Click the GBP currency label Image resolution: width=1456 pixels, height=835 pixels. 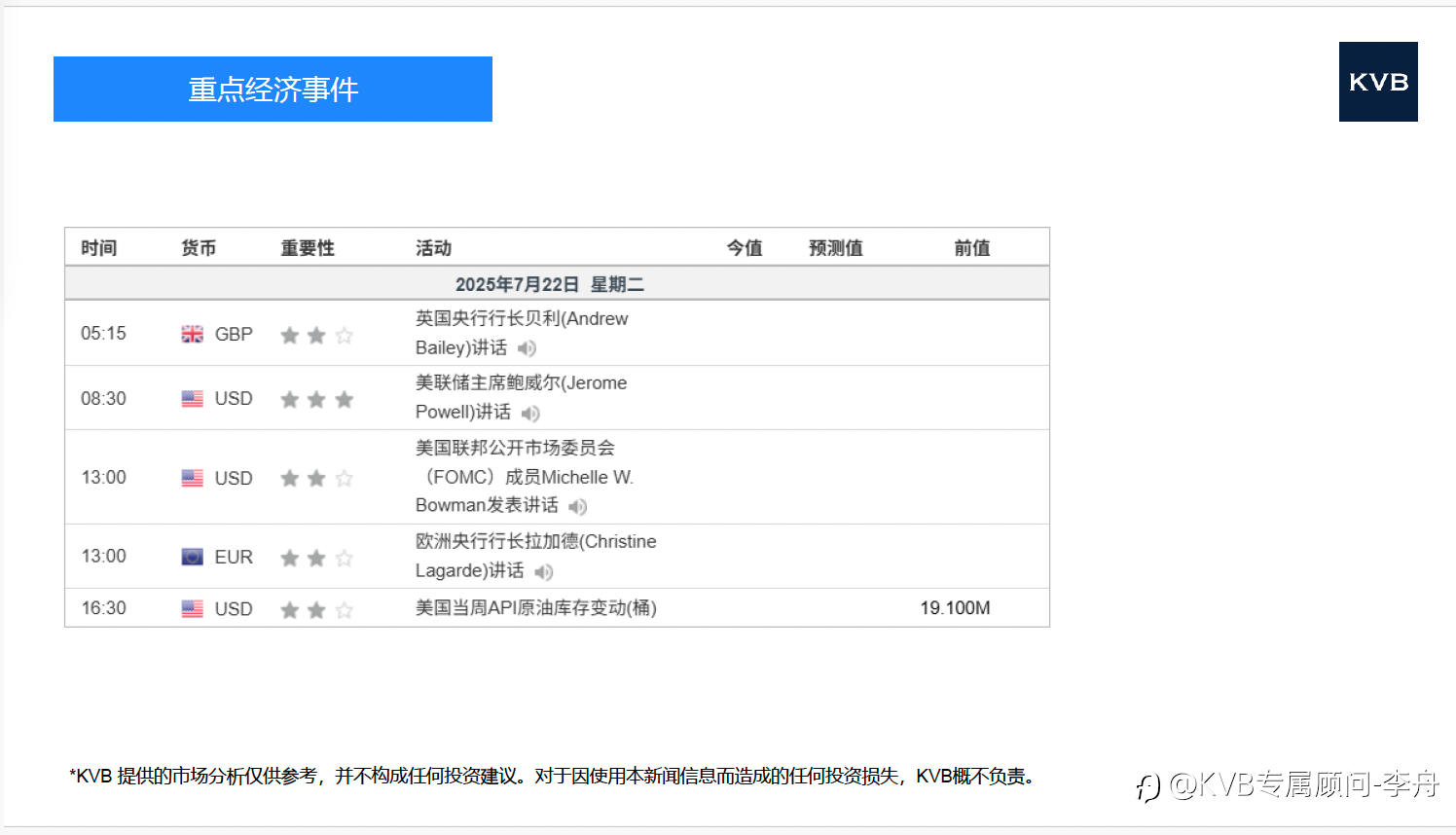coord(234,335)
